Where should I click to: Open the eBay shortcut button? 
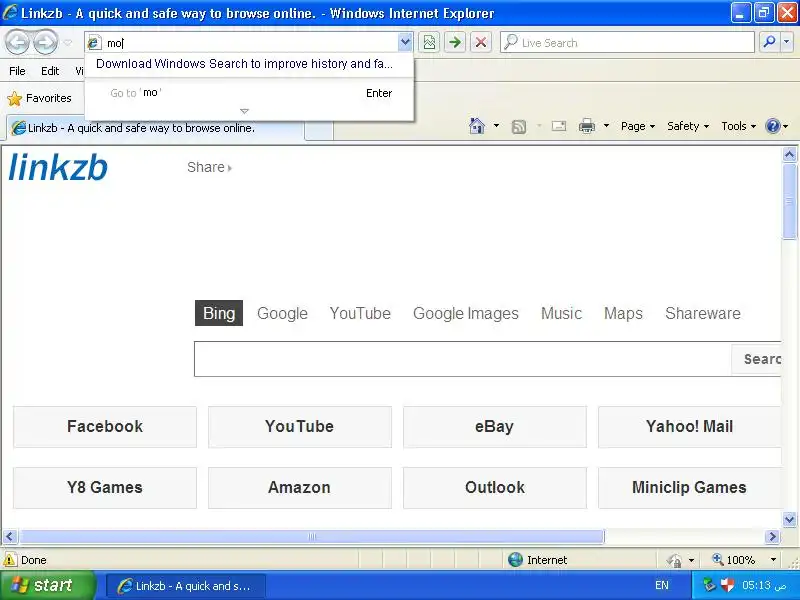tap(494, 427)
